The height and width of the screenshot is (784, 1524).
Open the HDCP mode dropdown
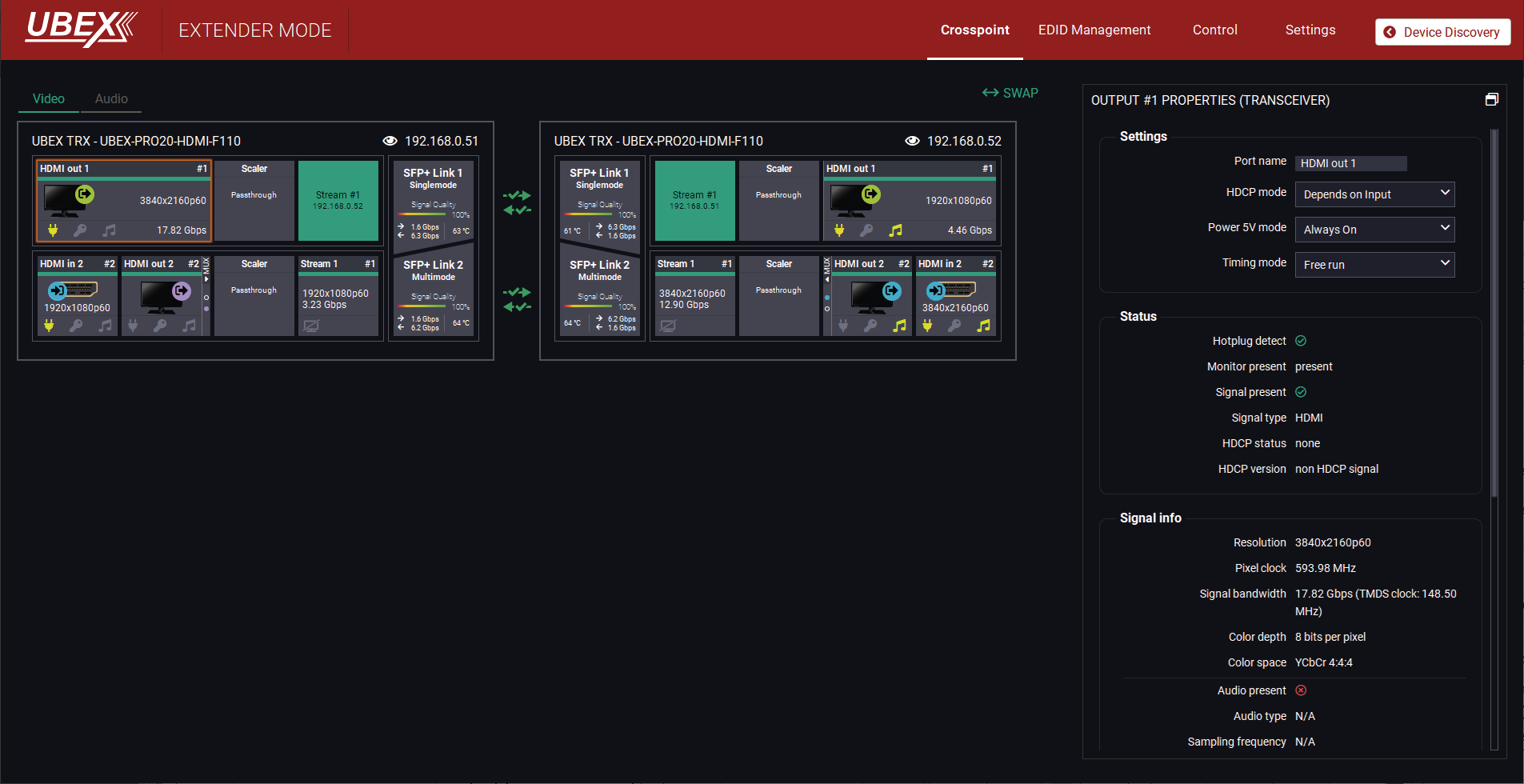(1374, 194)
